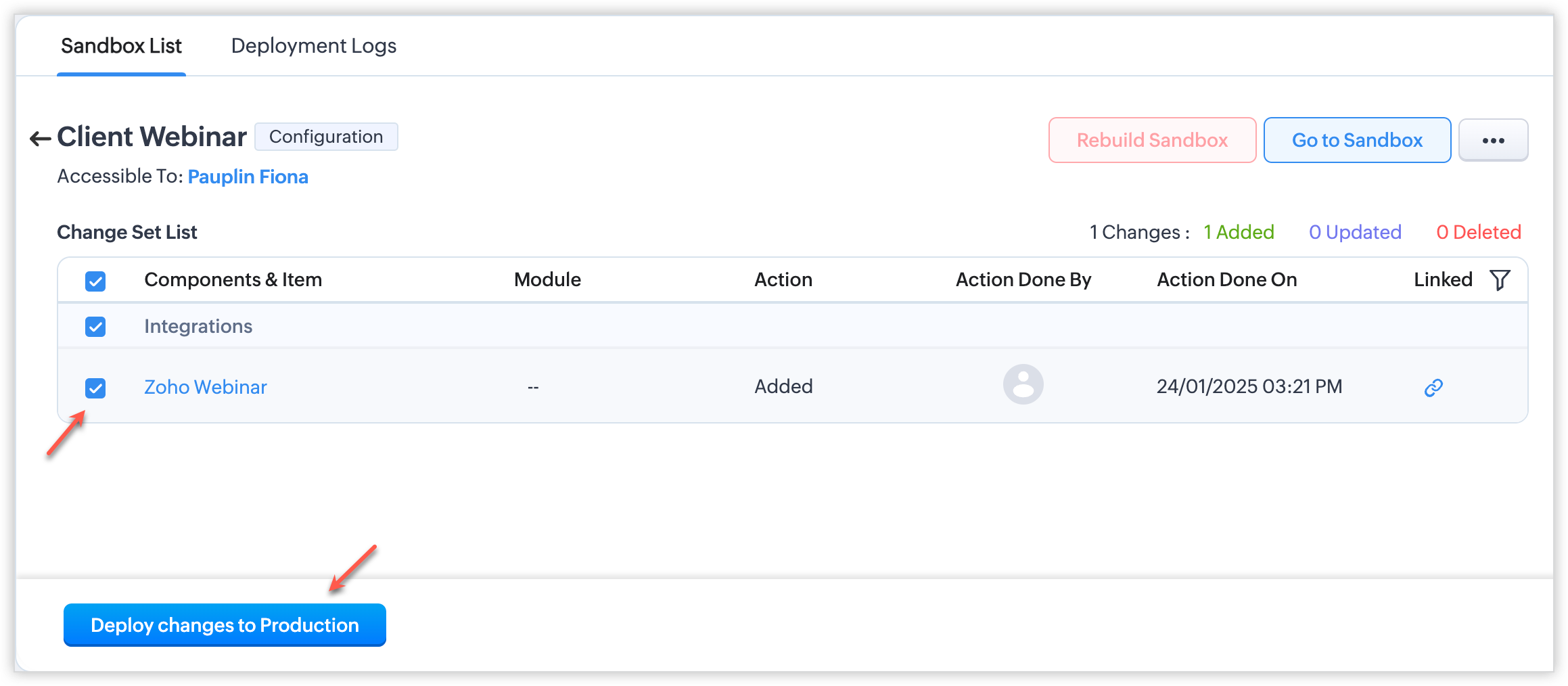This screenshot has height=686, width=1568.
Task: Filter by 1 Added changes
Action: 1239,232
